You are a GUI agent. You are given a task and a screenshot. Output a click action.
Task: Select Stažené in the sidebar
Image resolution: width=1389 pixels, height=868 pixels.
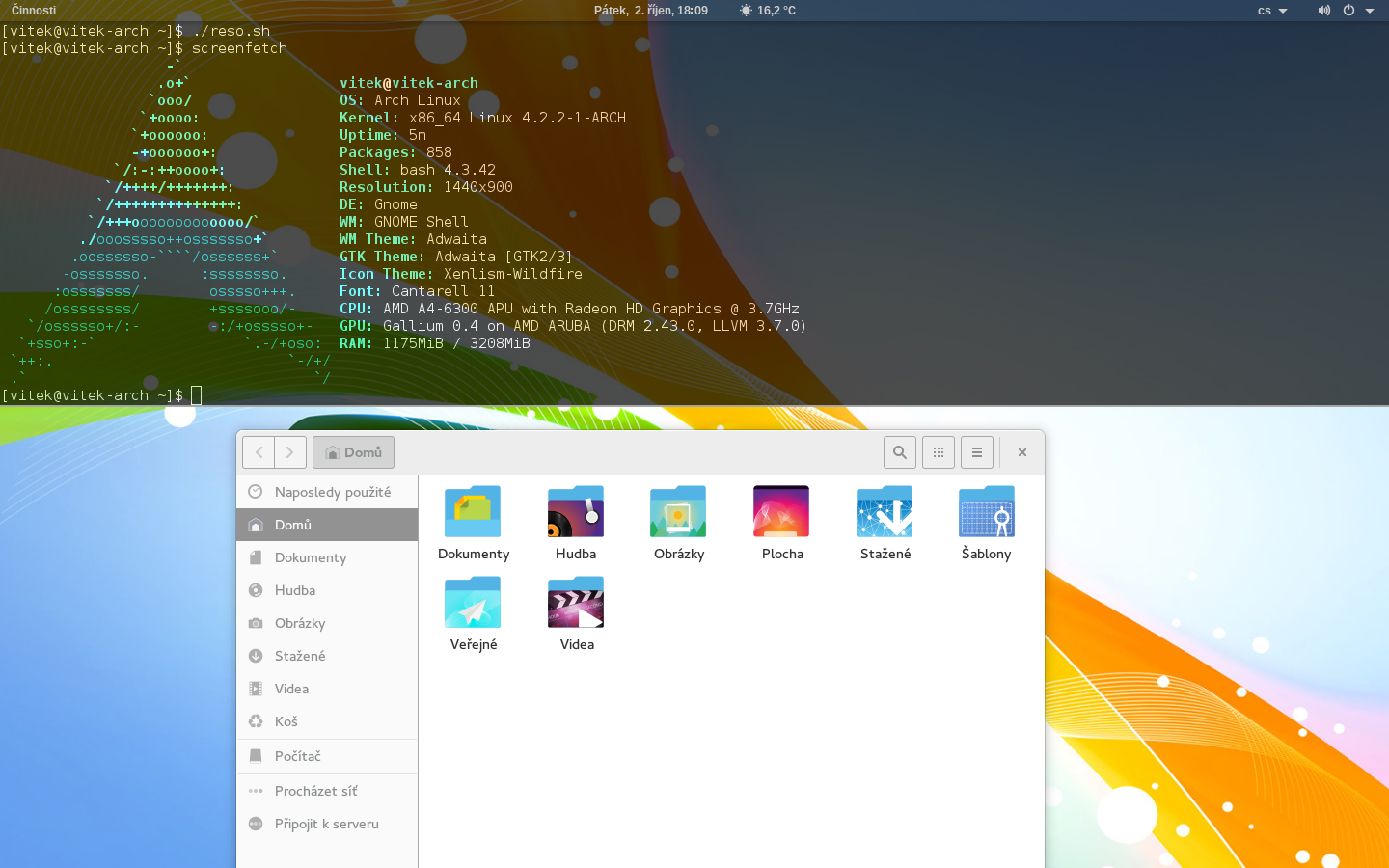tap(327, 656)
